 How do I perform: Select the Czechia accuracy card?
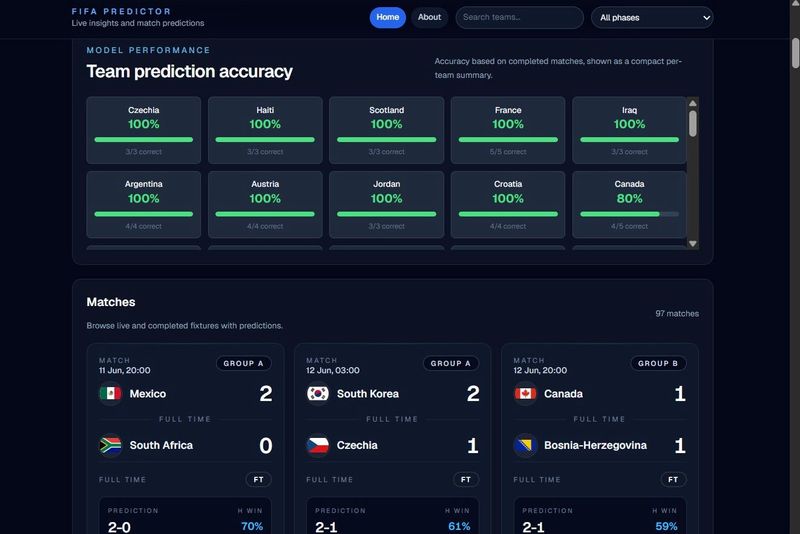(x=143, y=130)
